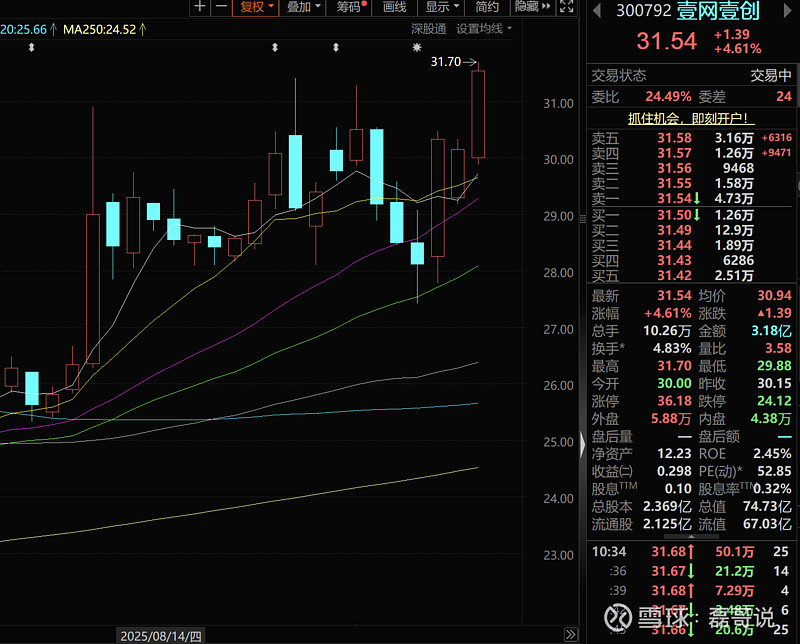Viewport: 800px width, 644px height.
Task: Click the splitter handle beside the 买一 row
Action: click(583, 218)
